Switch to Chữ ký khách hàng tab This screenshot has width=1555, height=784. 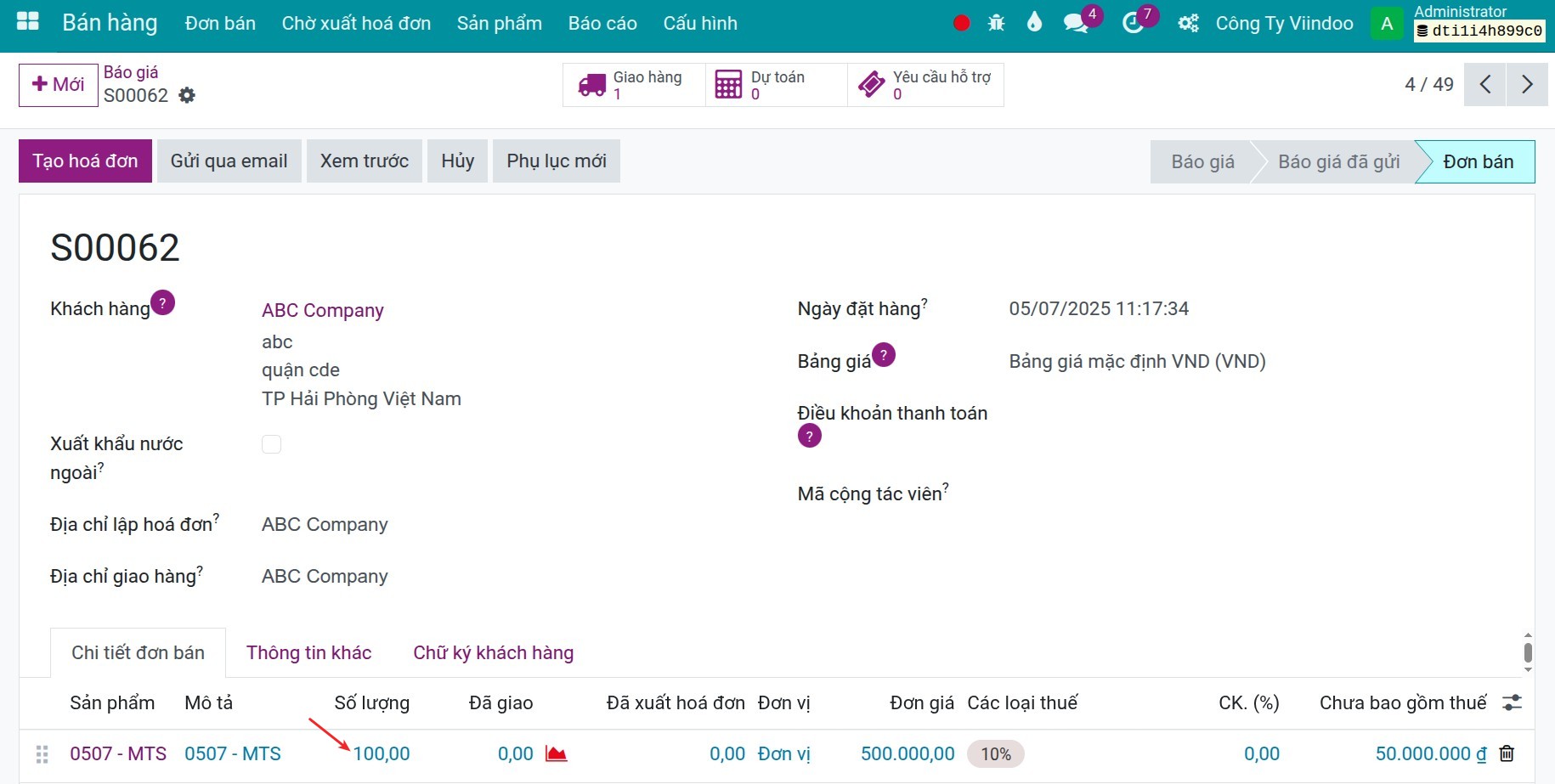493,652
